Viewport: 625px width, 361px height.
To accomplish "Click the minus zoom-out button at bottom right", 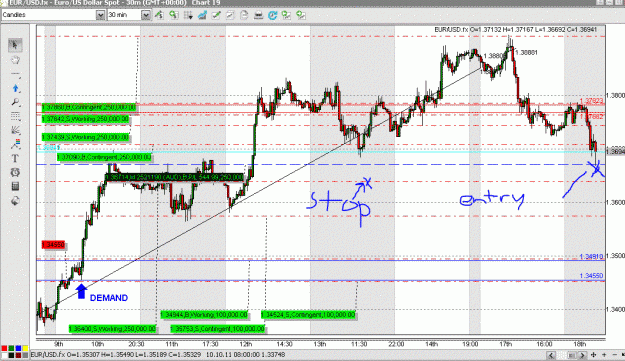I will coord(614,355).
